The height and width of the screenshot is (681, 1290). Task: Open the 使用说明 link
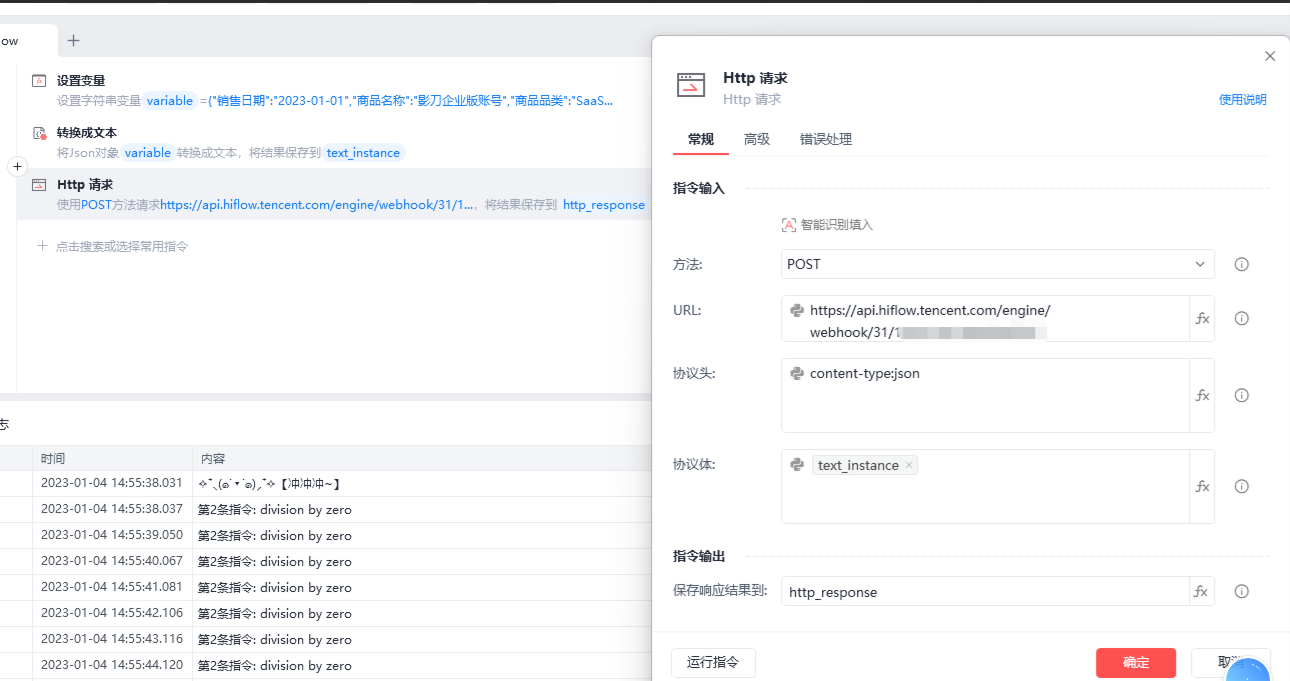[1242, 100]
